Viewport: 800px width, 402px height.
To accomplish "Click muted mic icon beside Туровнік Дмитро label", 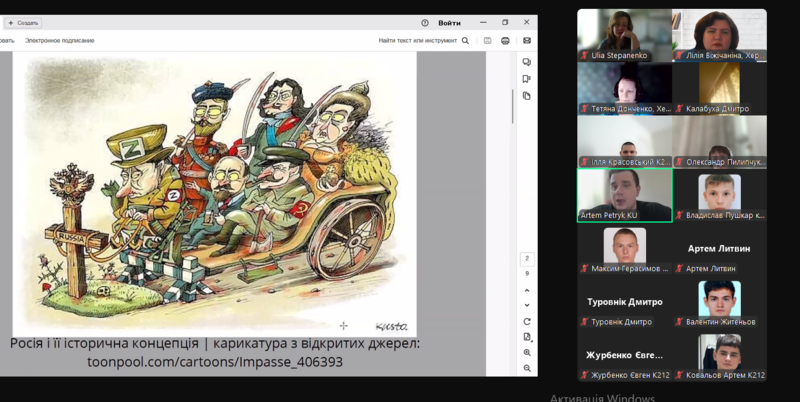I will (585, 322).
